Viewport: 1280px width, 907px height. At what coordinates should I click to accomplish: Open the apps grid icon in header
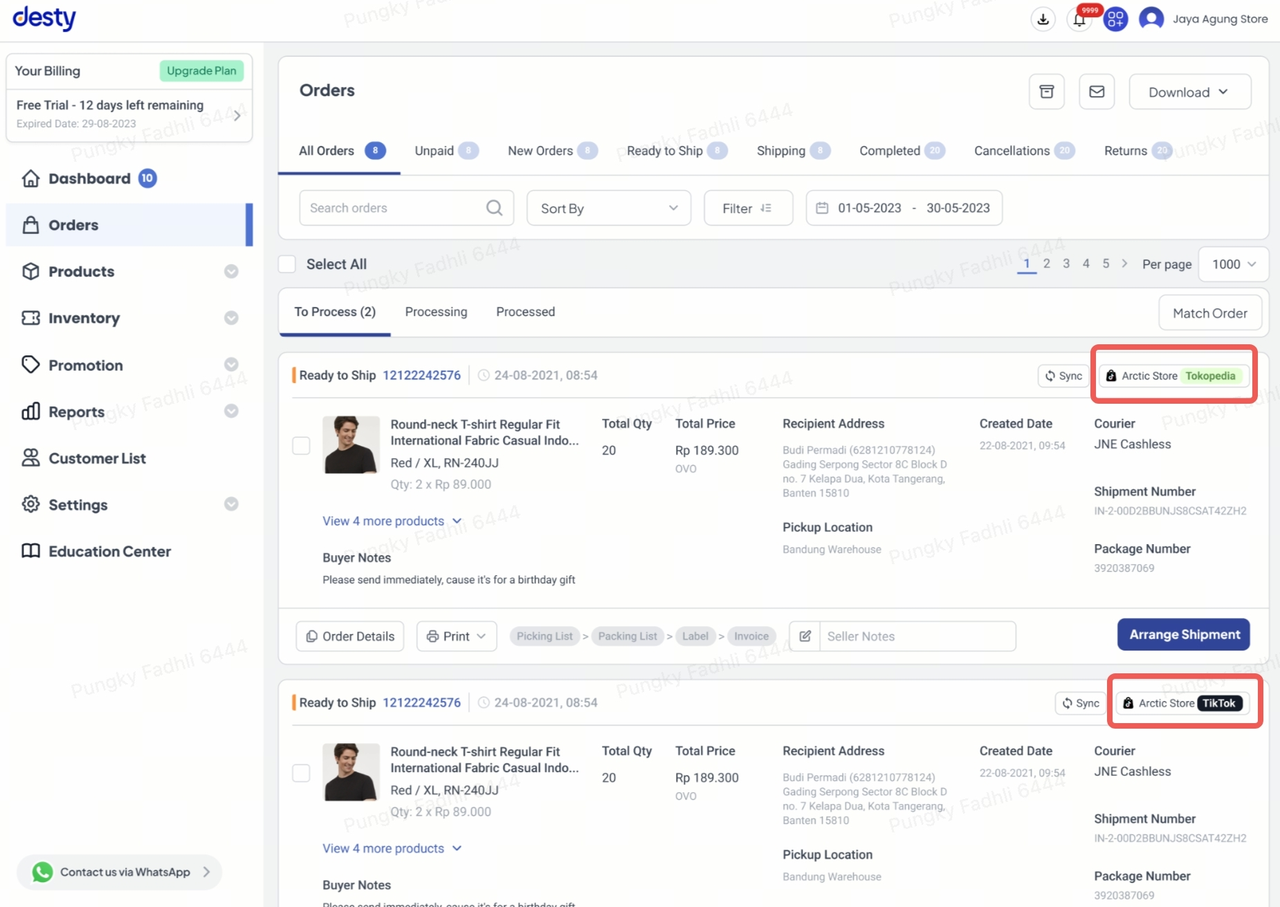click(1115, 19)
